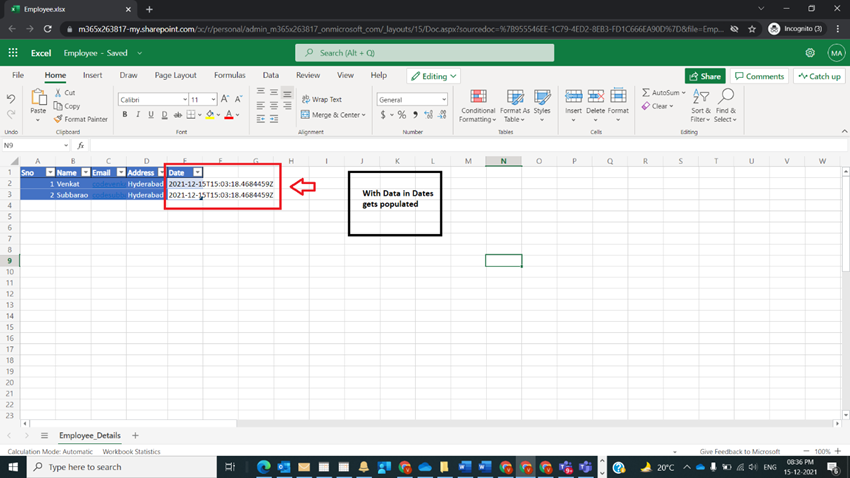Switch to the Data tab
850x478 pixels.
point(271,75)
